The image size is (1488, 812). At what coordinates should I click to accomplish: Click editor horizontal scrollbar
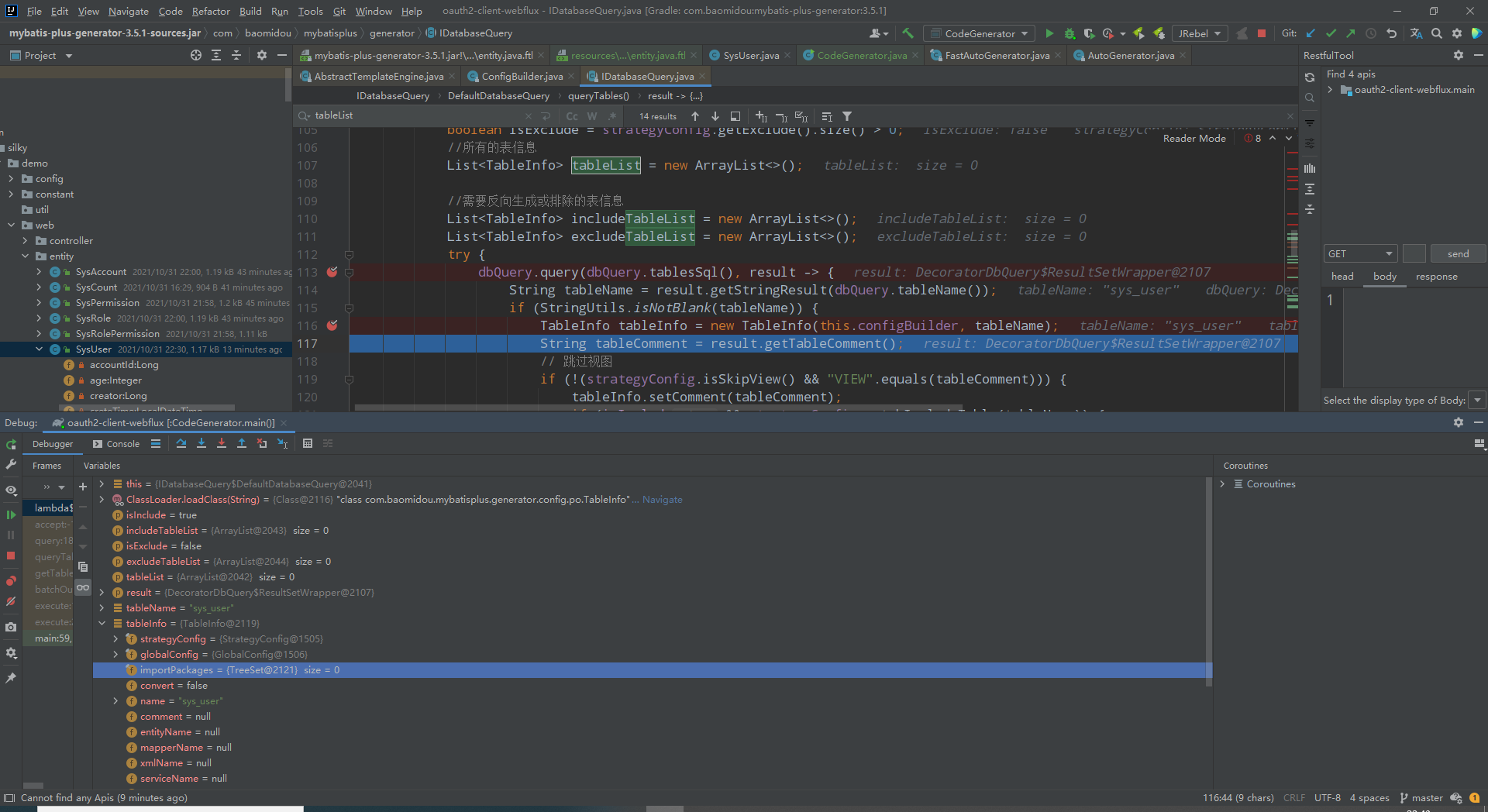[659, 408]
